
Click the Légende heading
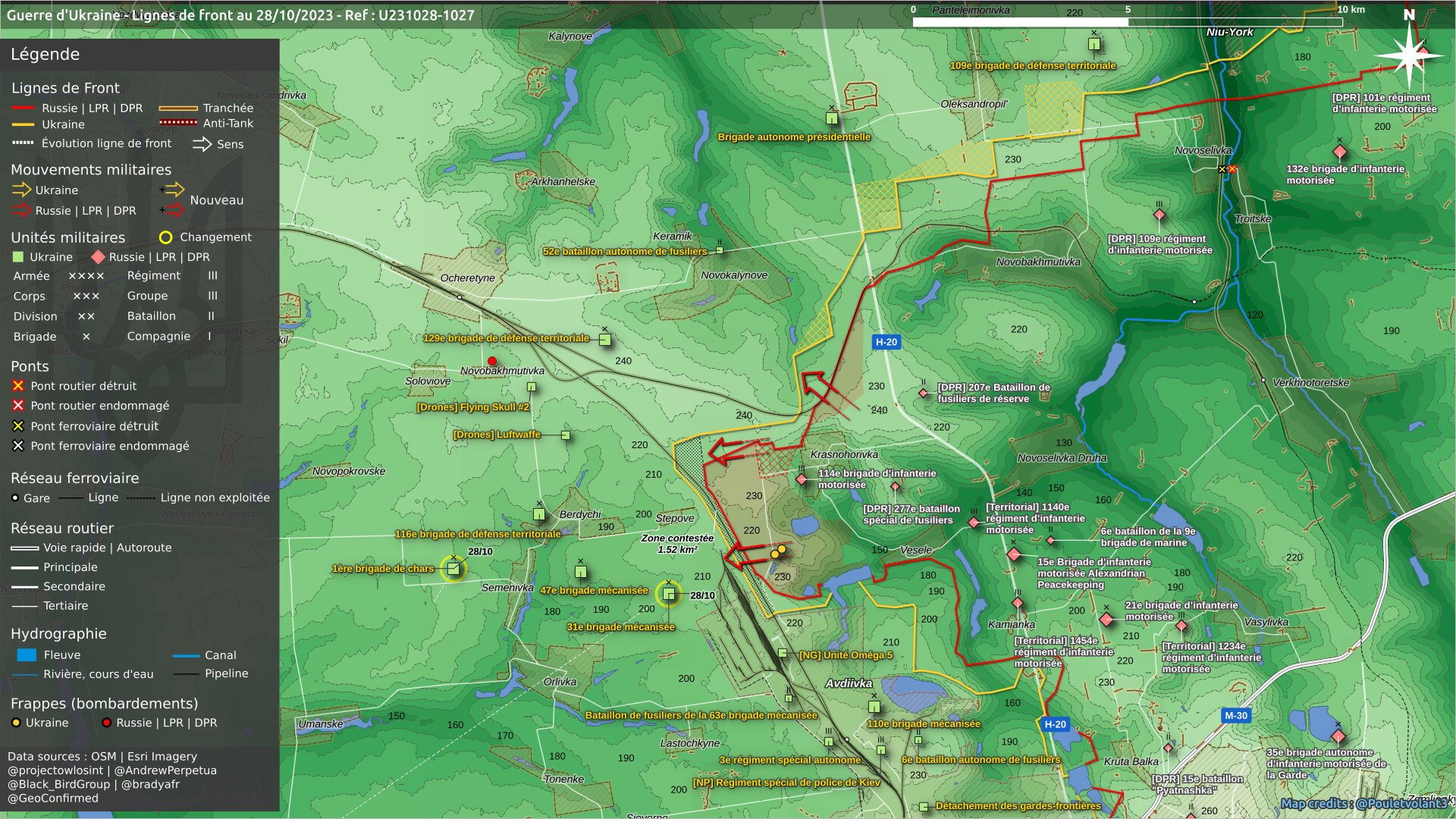tap(45, 55)
